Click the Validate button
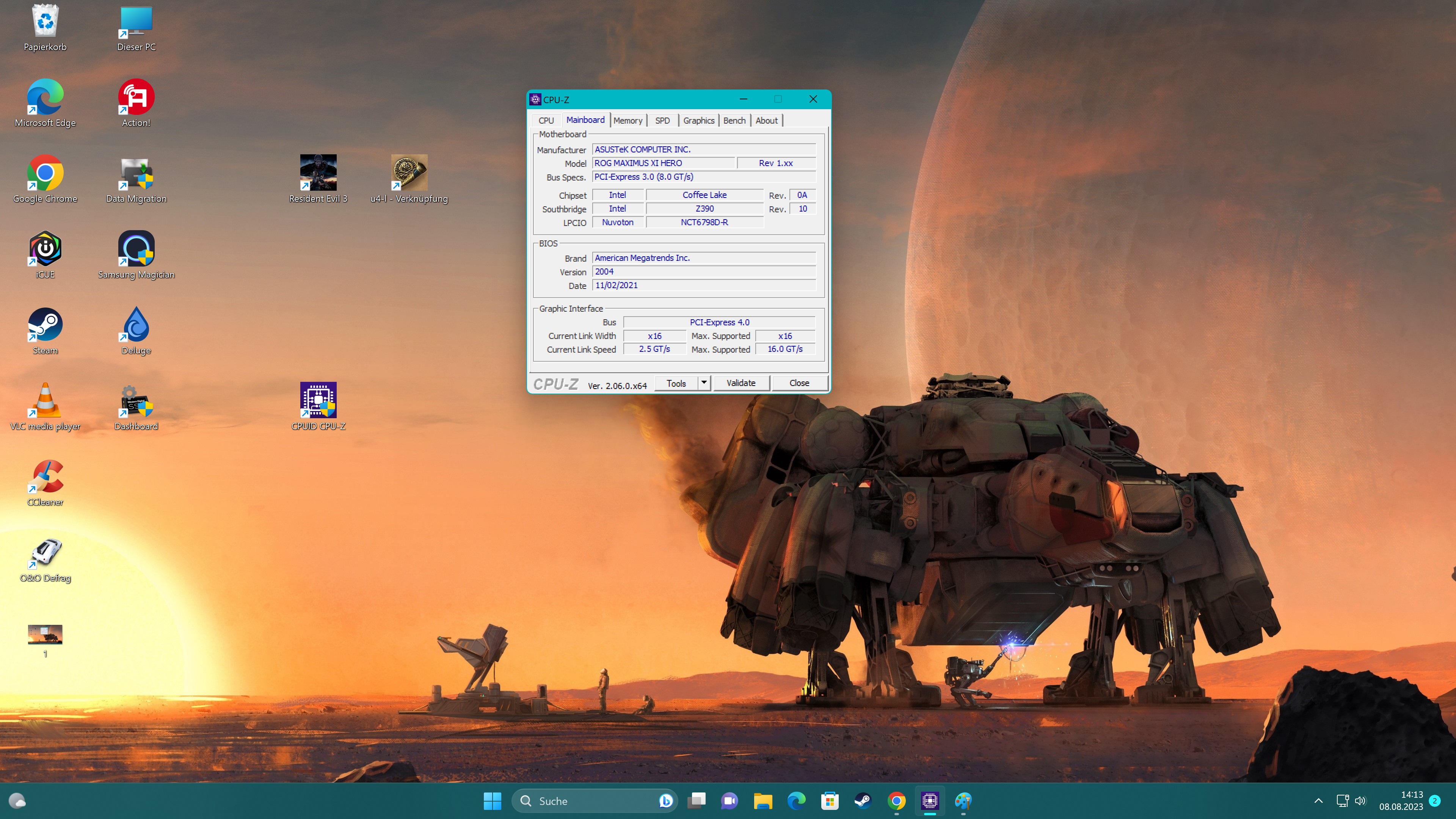 tap(741, 383)
